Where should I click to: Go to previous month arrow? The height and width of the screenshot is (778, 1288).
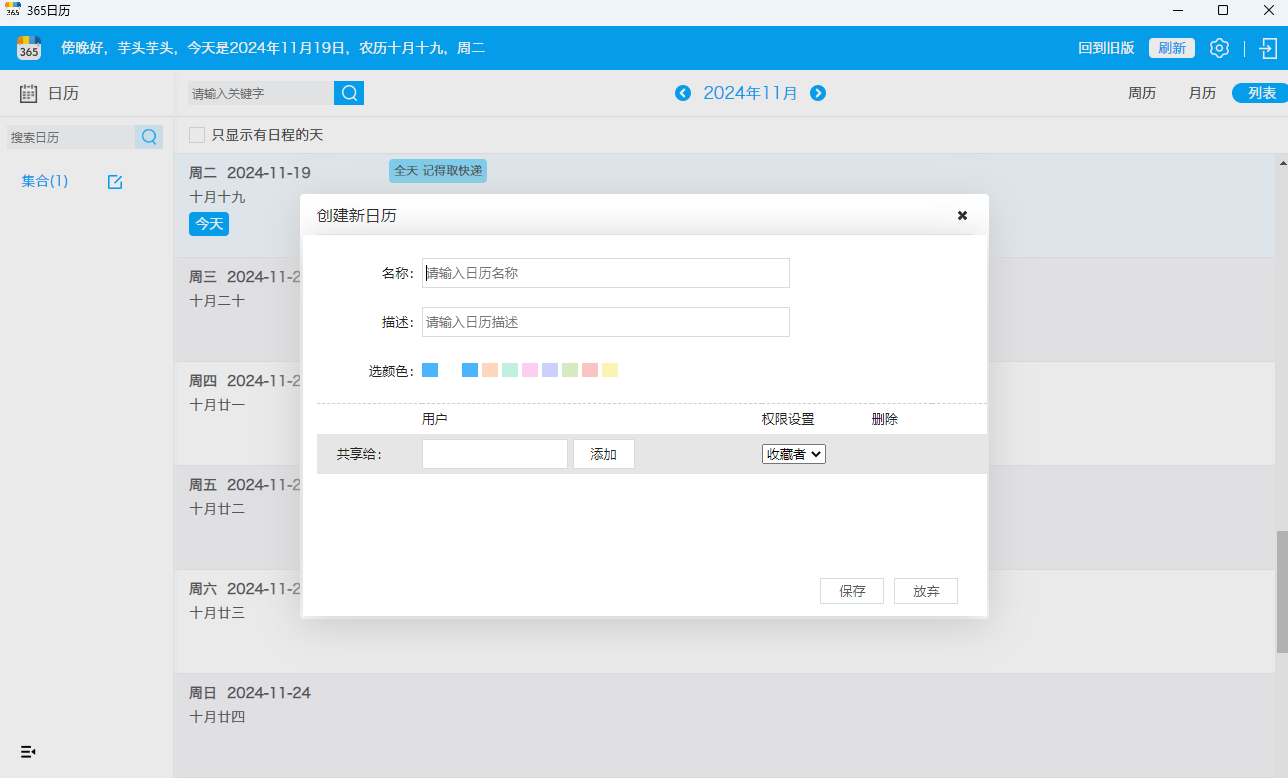pos(683,93)
